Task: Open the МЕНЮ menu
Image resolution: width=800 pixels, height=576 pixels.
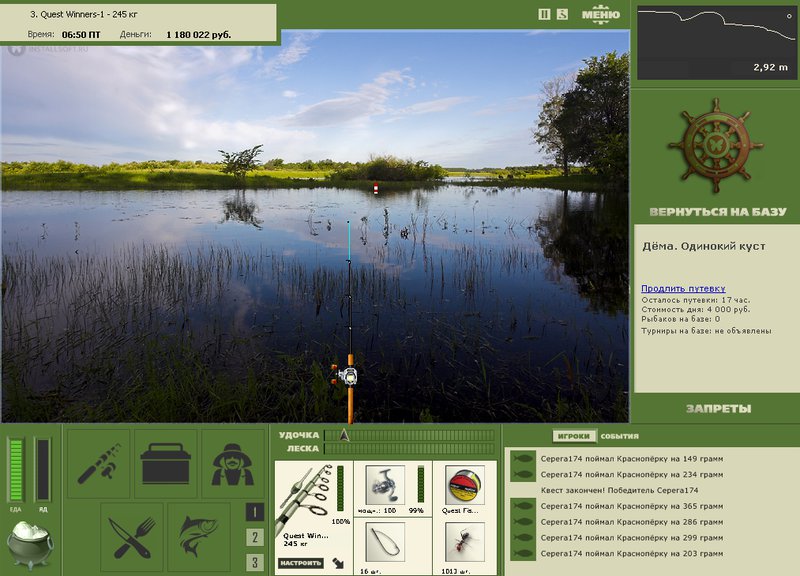Action: click(601, 14)
